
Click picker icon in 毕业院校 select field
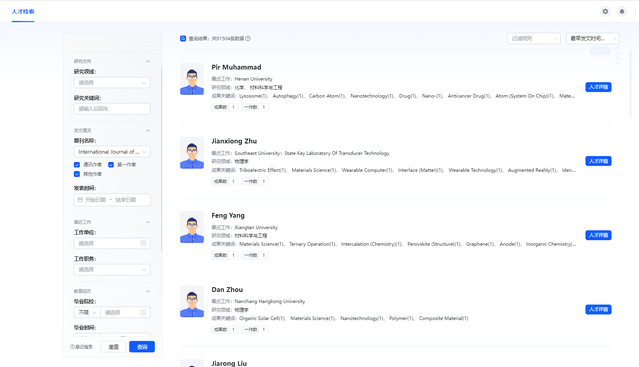coord(143,312)
